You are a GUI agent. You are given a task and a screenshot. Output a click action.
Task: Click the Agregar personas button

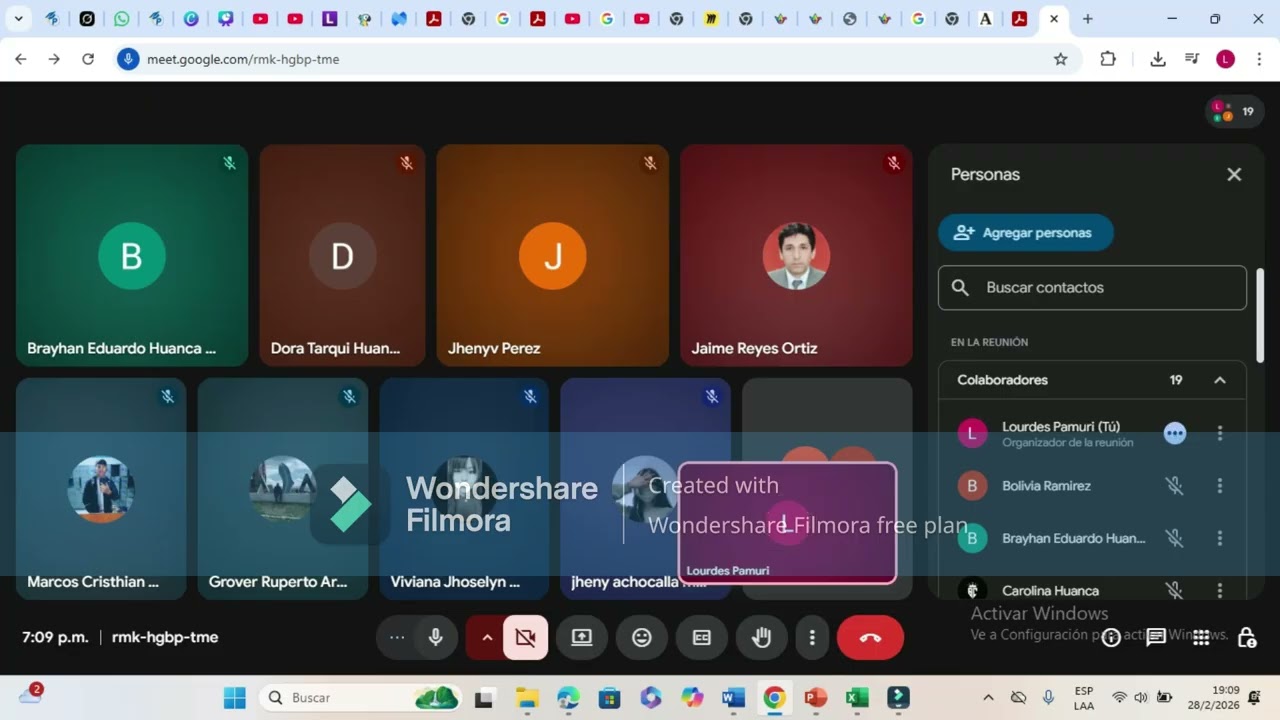(1025, 233)
